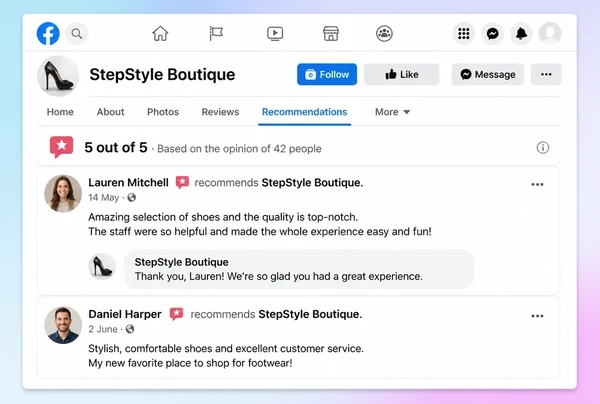Switch to the Photos tab
The image size is (600, 404).
click(x=163, y=112)
